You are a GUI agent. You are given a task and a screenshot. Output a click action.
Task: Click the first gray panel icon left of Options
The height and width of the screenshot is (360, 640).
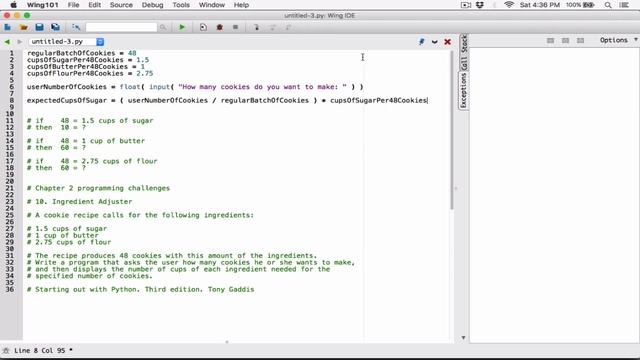pos(551,40)
